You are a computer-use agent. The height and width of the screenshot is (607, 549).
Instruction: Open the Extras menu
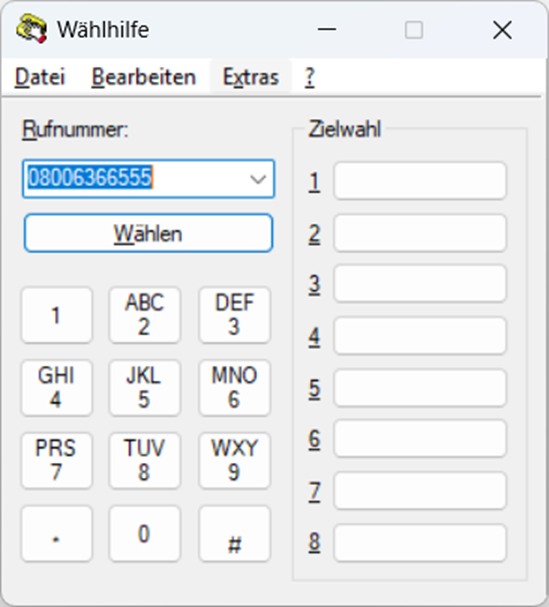250,77
